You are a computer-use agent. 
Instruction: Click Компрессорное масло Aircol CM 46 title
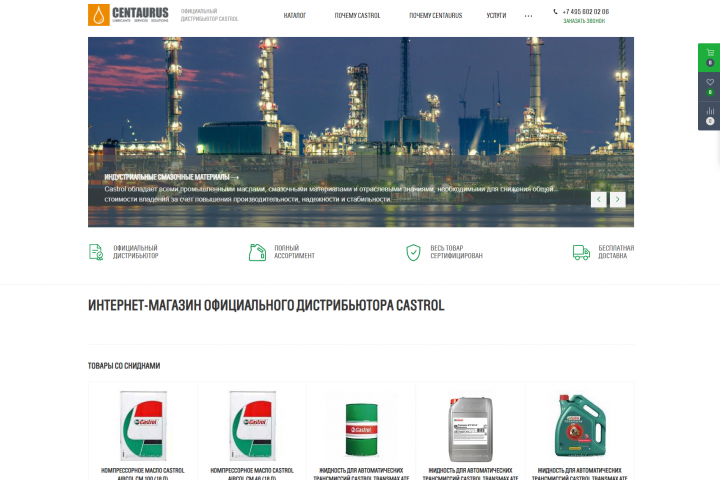click(x=252, y=474)
